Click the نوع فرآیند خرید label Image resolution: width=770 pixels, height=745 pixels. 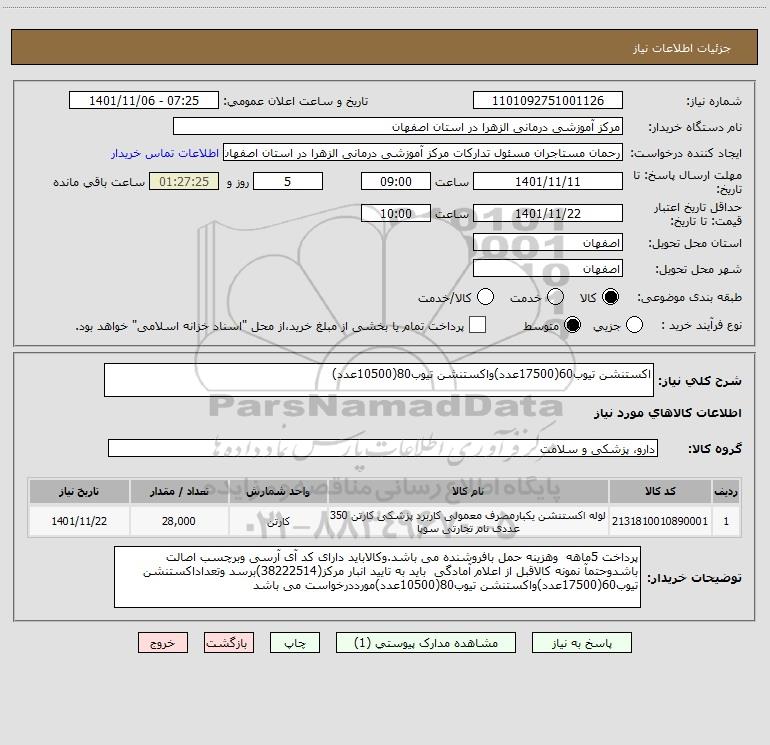[701, 326]
